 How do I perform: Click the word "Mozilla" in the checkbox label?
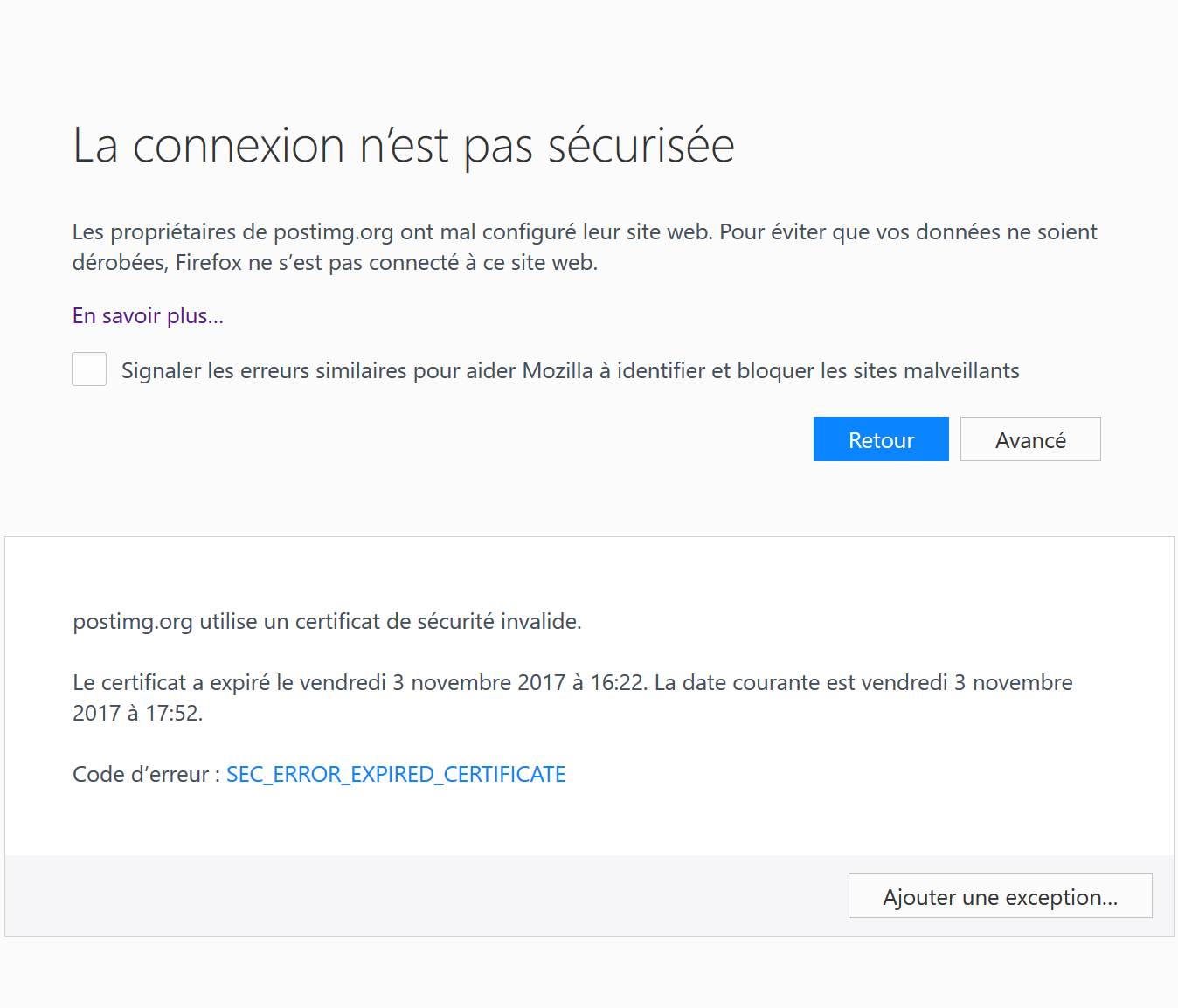pyautogui.click(x=558, y=371)
